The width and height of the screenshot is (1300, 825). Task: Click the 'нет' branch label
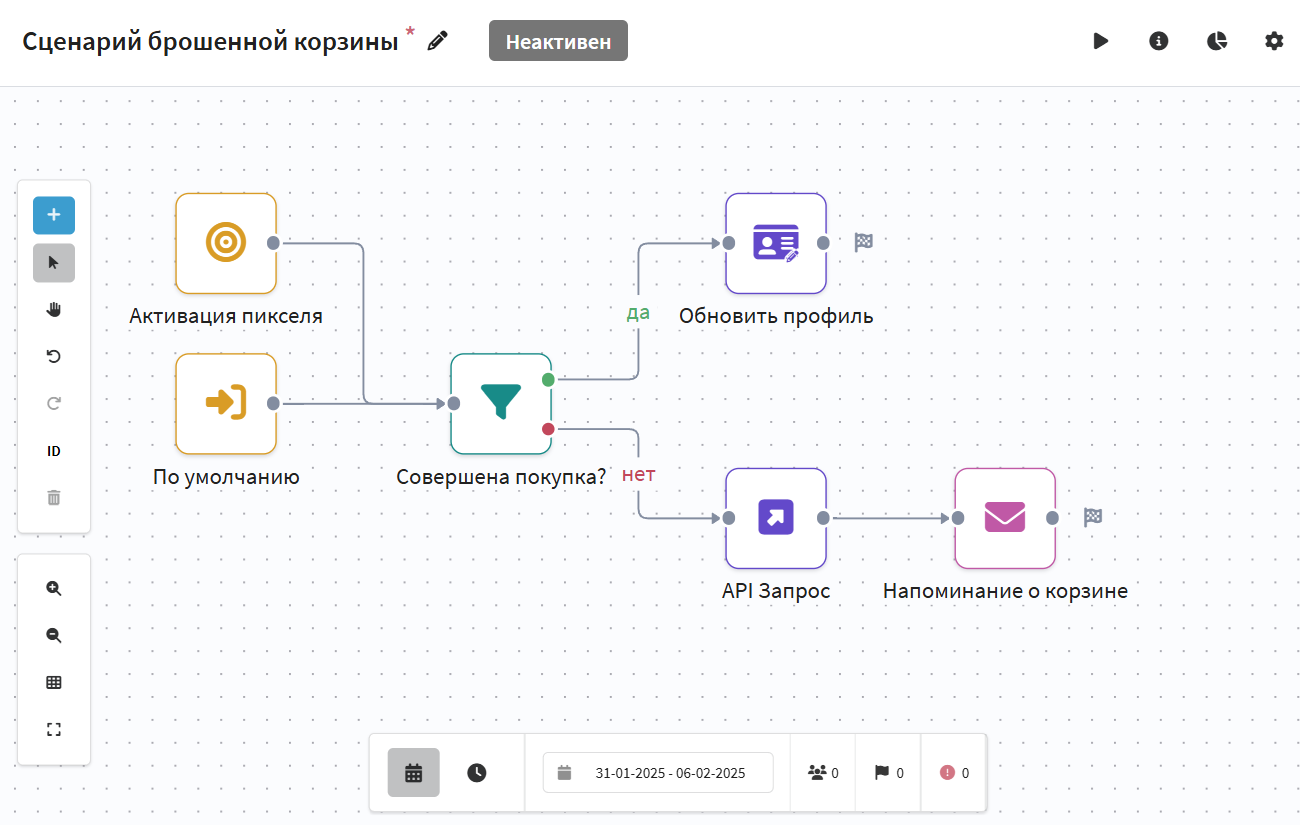point(639,473)
